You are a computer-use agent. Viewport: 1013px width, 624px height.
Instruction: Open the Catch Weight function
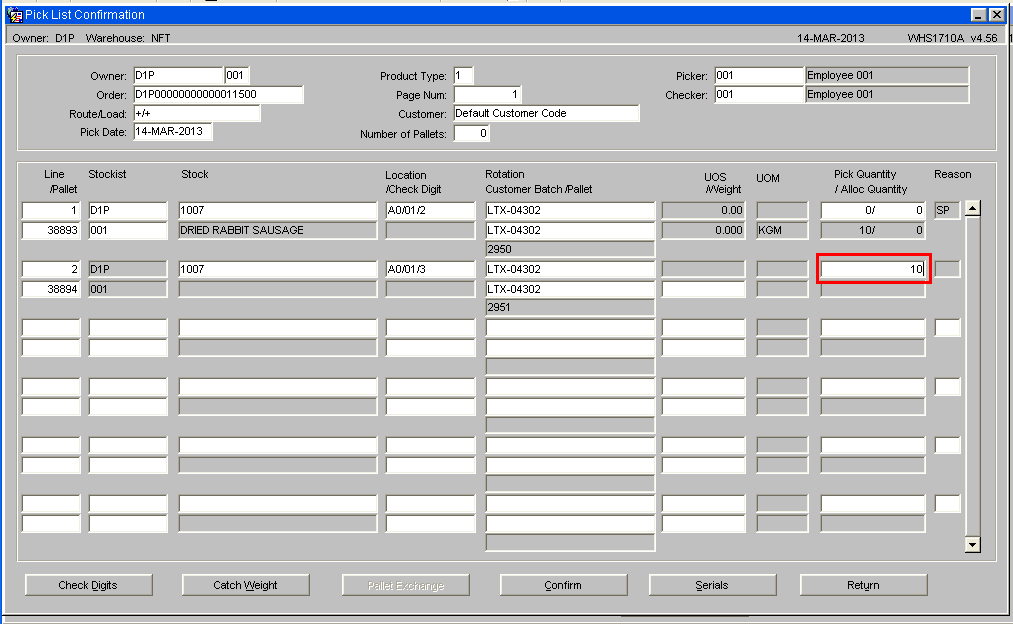coord(245,585)
